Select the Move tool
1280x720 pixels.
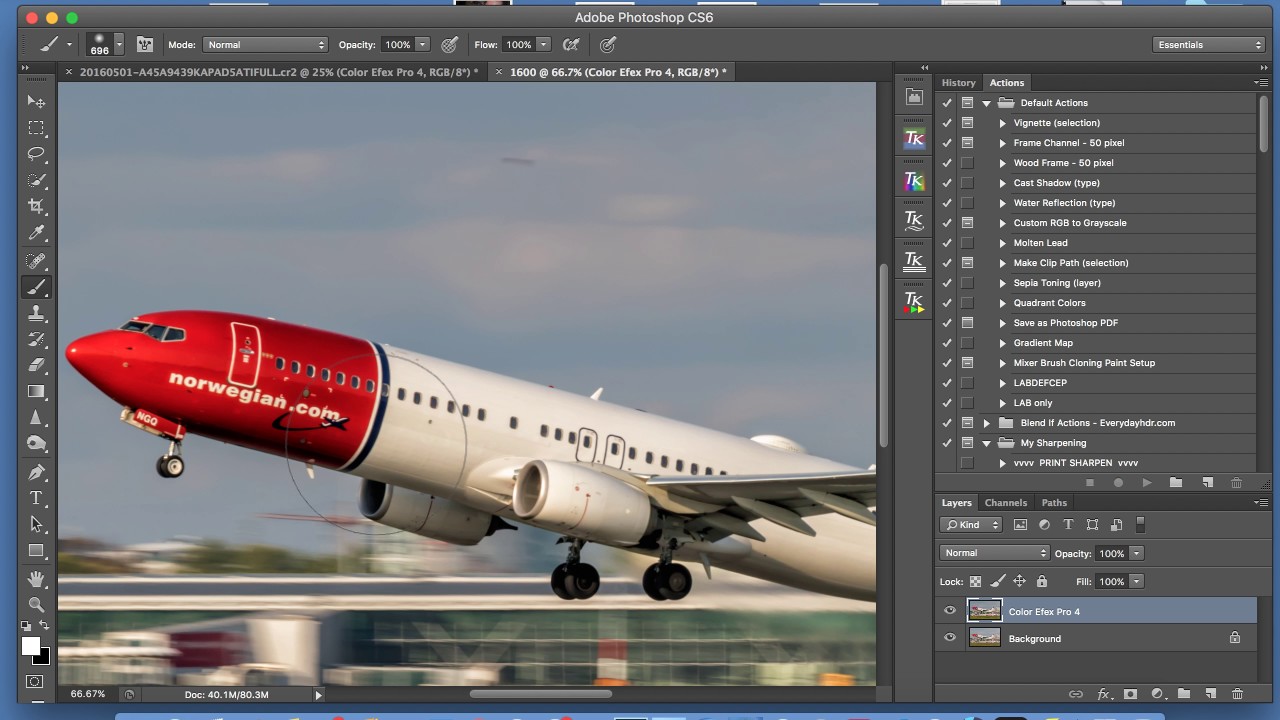pos(36,101)
